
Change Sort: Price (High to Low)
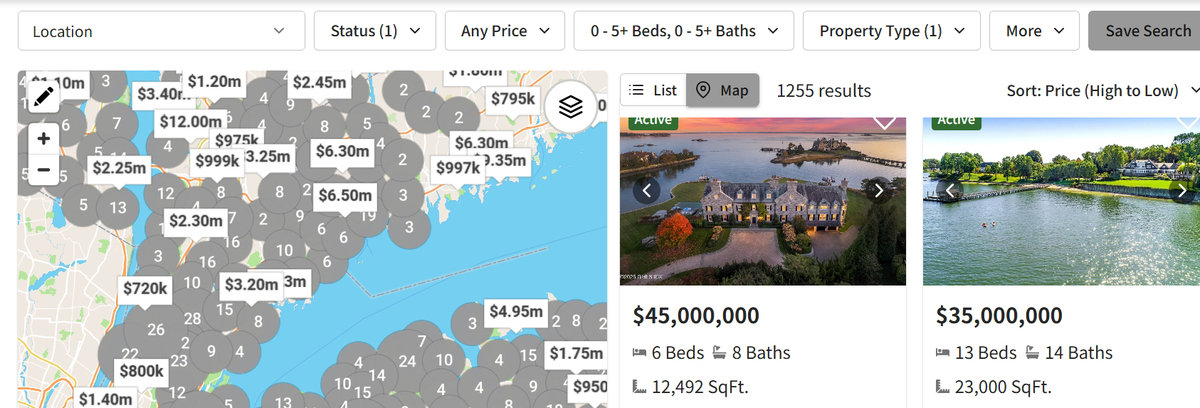(1102, 91)
